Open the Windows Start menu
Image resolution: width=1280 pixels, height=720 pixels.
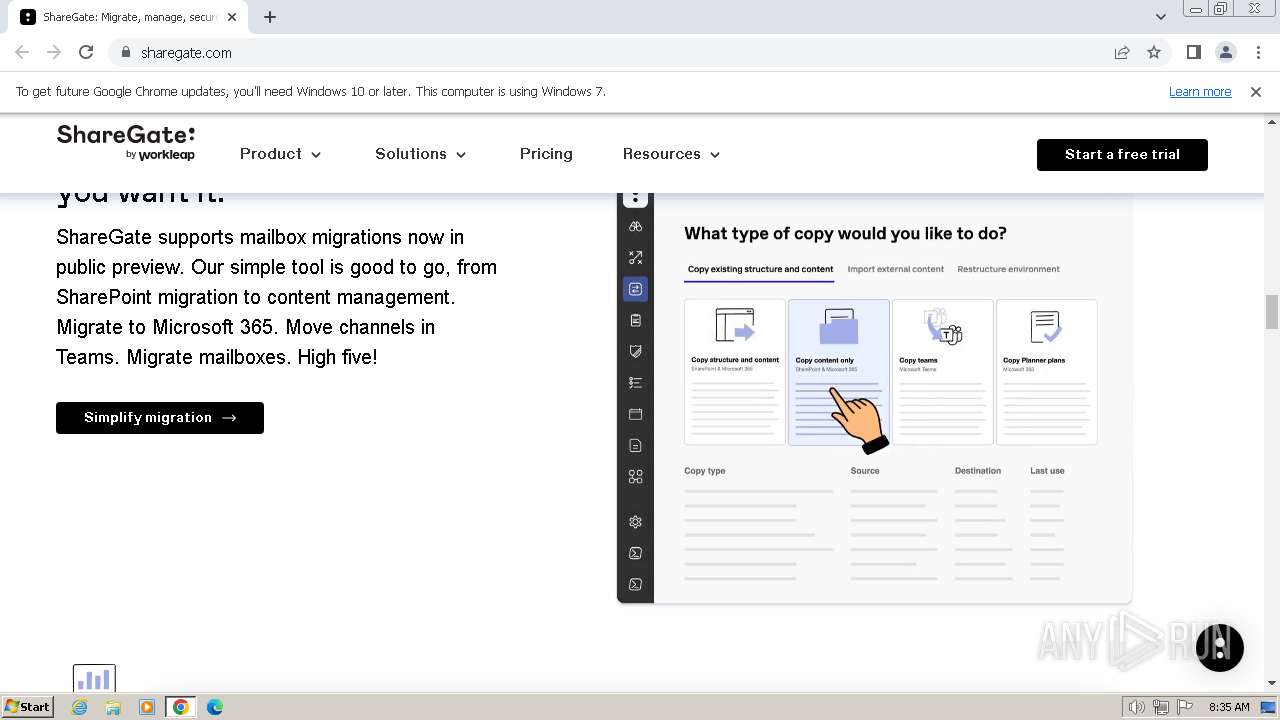27,707
